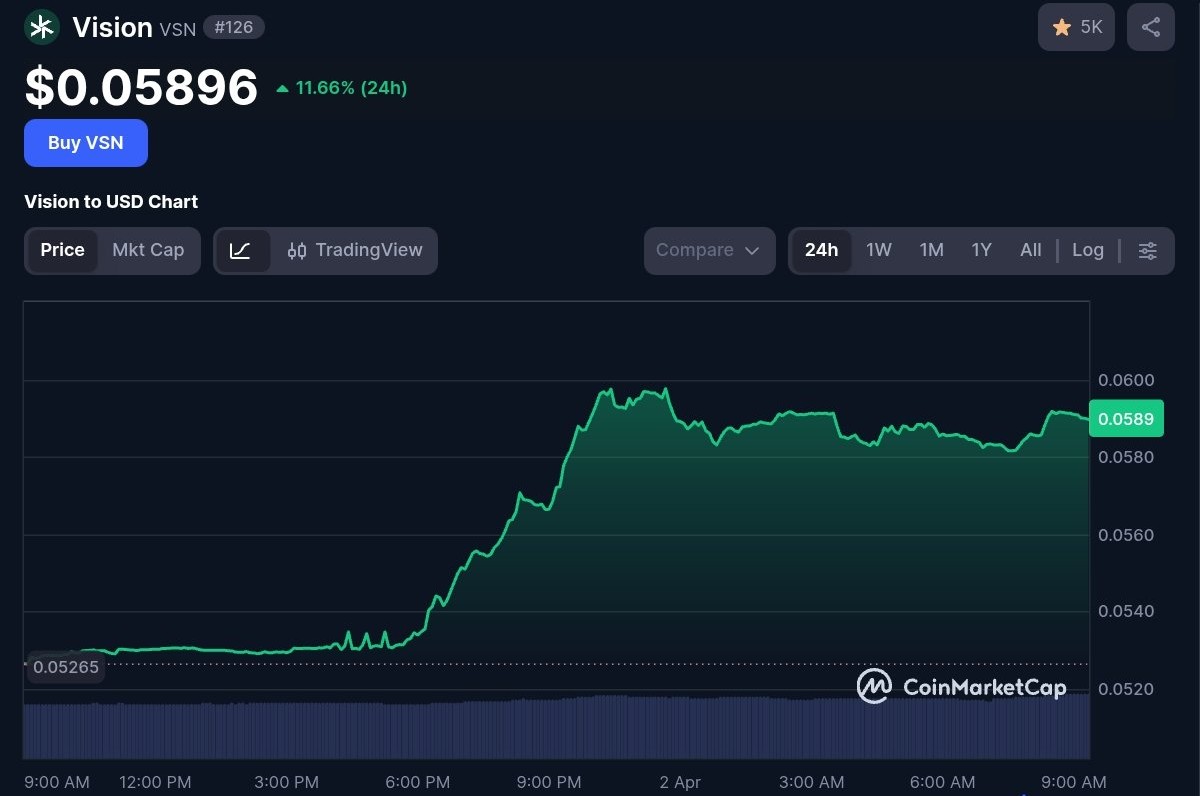Click the VSN ticker symbol

177,29
